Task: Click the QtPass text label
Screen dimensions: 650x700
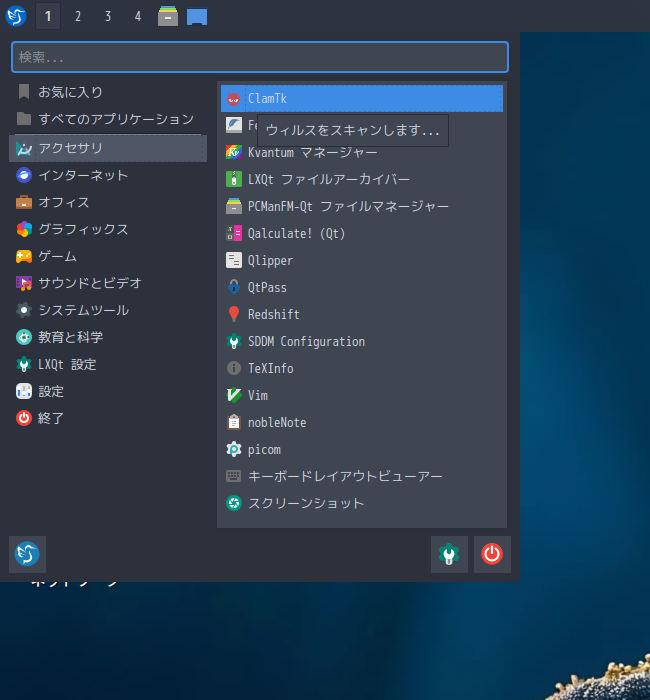Action: tap(267, 288)
